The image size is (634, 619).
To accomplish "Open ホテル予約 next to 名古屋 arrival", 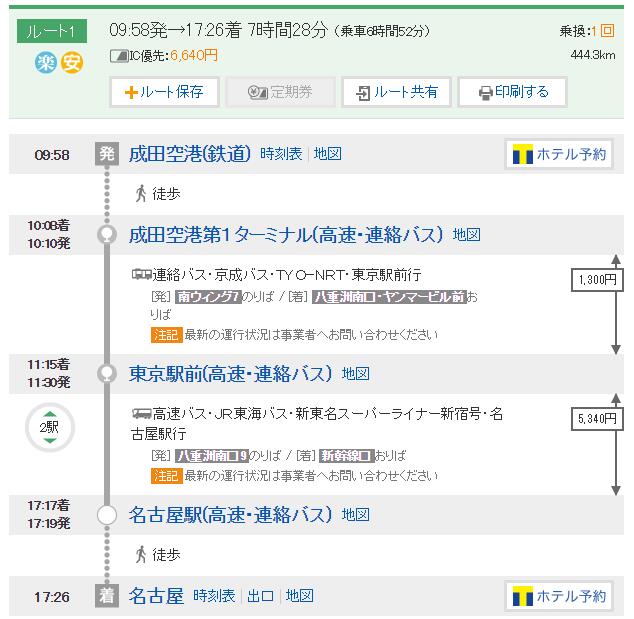I will [559, 596].
